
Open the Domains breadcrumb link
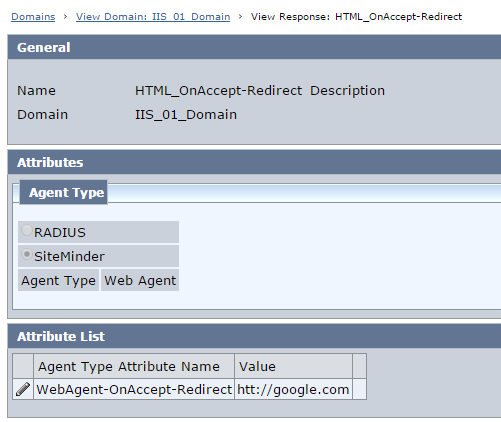pos(33,17)
